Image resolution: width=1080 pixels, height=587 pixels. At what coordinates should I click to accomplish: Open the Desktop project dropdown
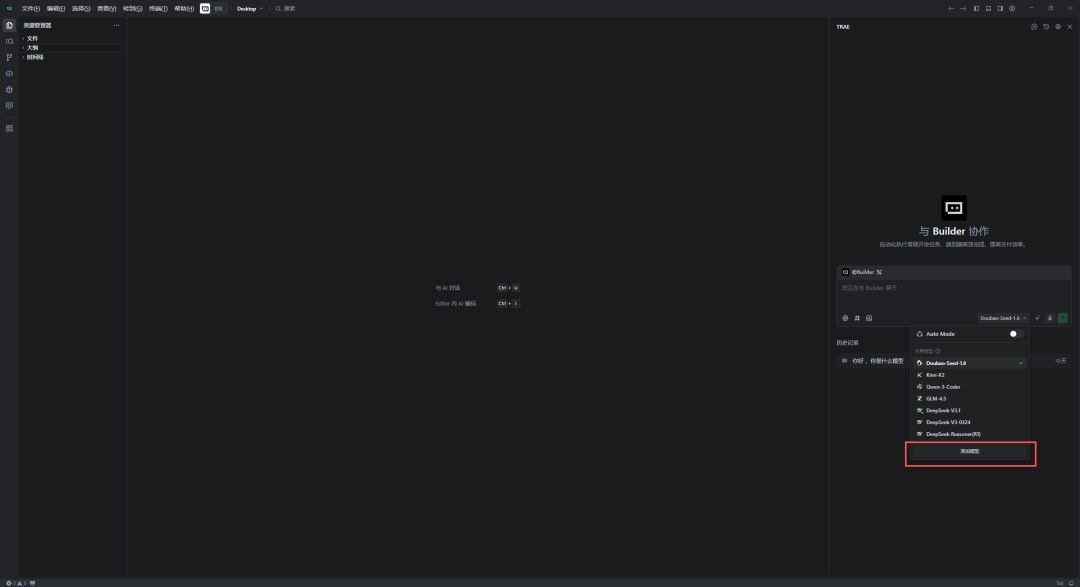pos(249,8)
